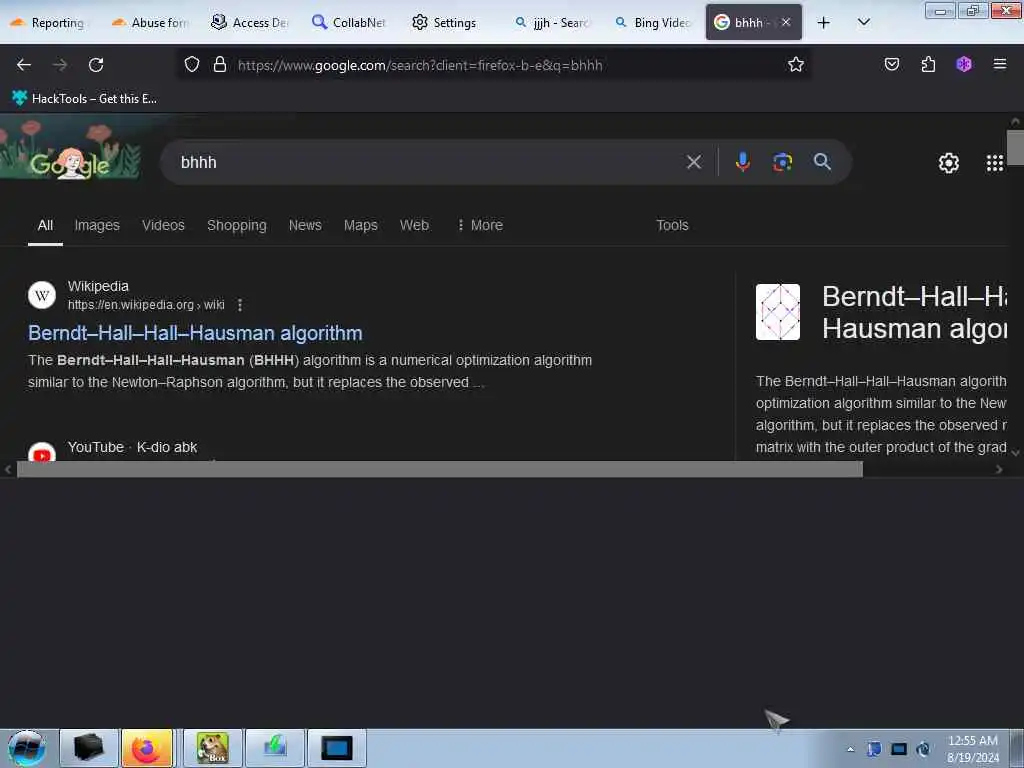The image size is (1024, 768).
Task: Open a new browser tab
Action: [824, 23]
